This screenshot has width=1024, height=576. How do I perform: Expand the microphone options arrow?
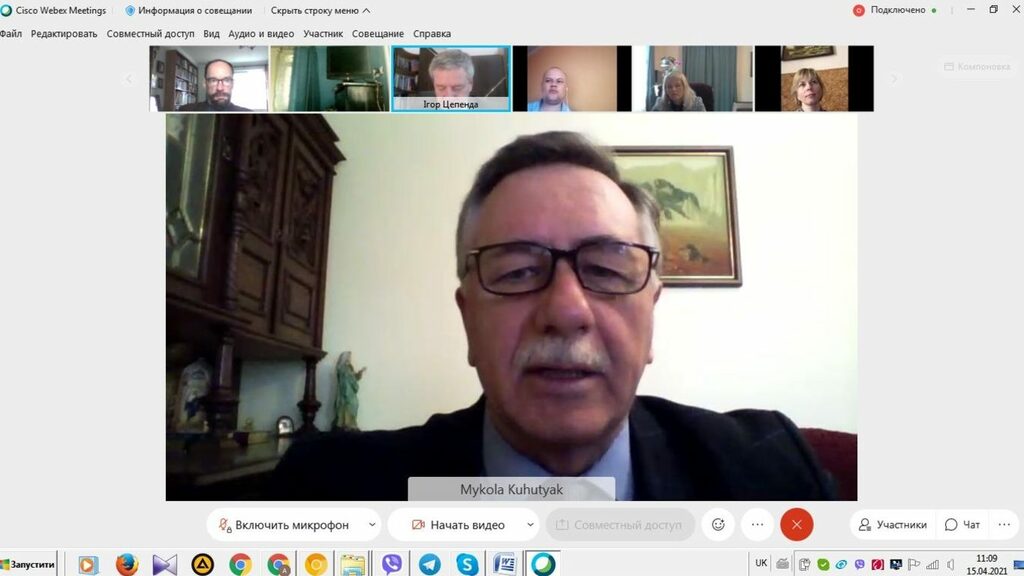pos(372,525)
